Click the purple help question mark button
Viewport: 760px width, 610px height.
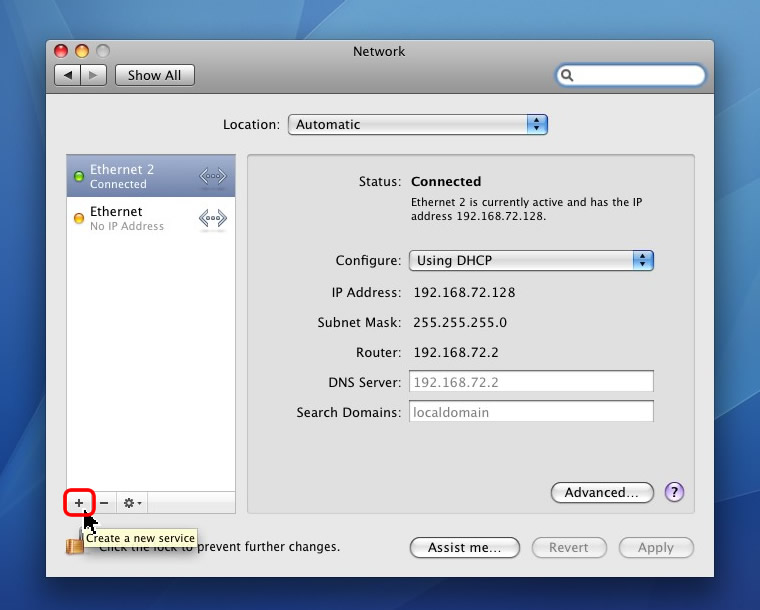click(674, 492)
